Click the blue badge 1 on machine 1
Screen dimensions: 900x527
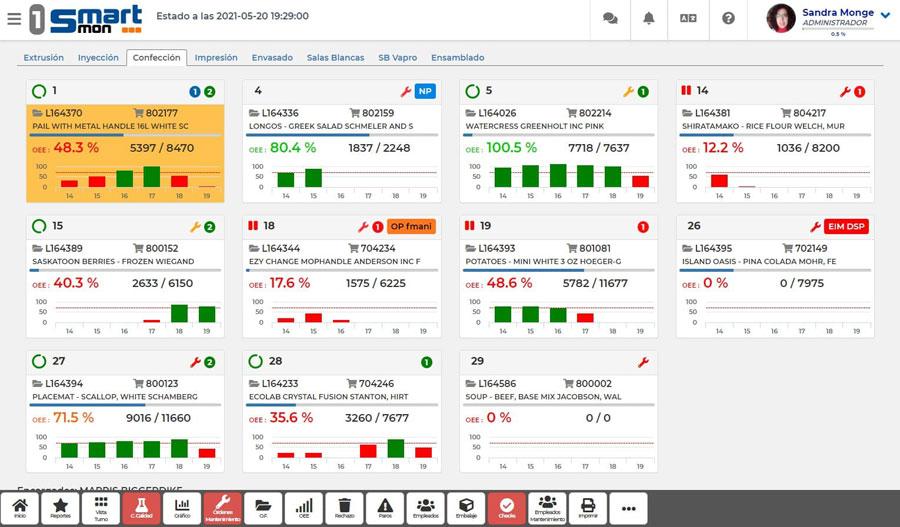click(195, 92)
